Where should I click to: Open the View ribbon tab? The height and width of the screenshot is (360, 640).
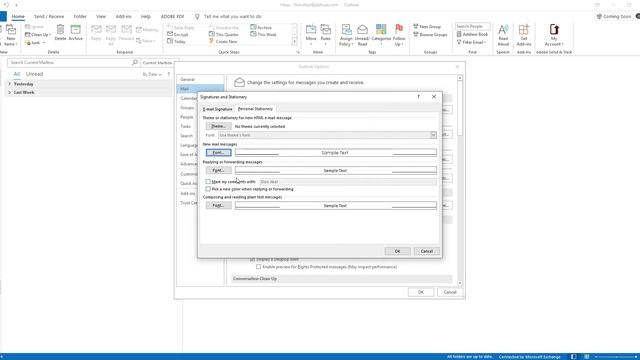[101, 16]
